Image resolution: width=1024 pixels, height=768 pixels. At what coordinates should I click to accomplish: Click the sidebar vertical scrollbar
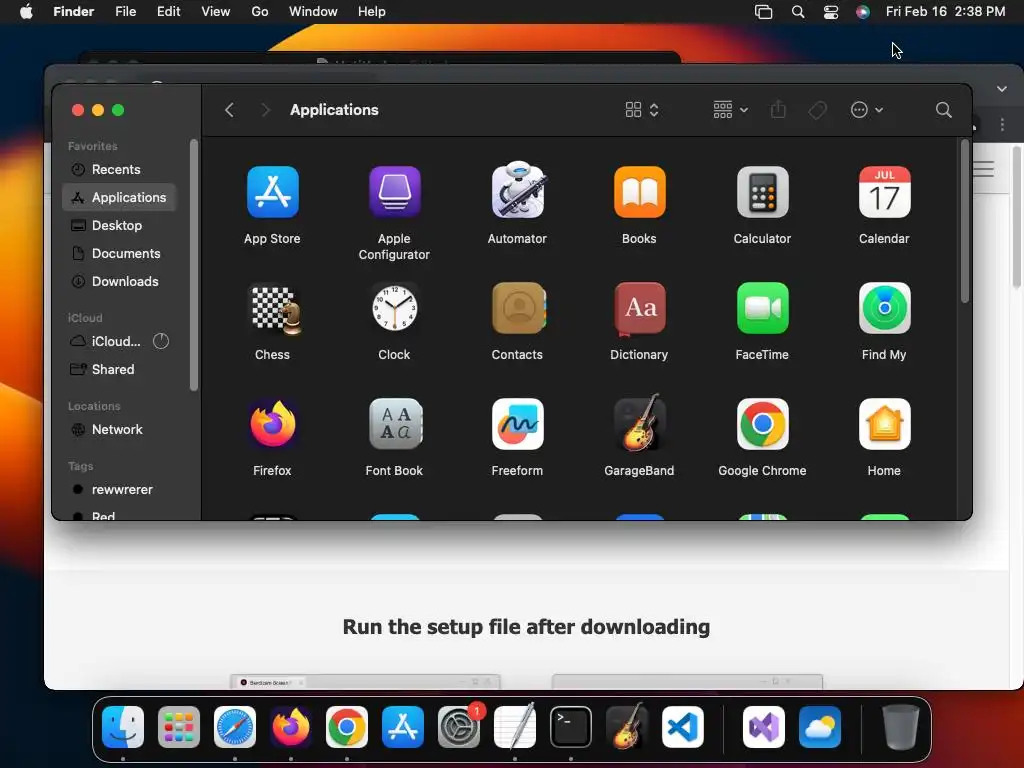193,264
